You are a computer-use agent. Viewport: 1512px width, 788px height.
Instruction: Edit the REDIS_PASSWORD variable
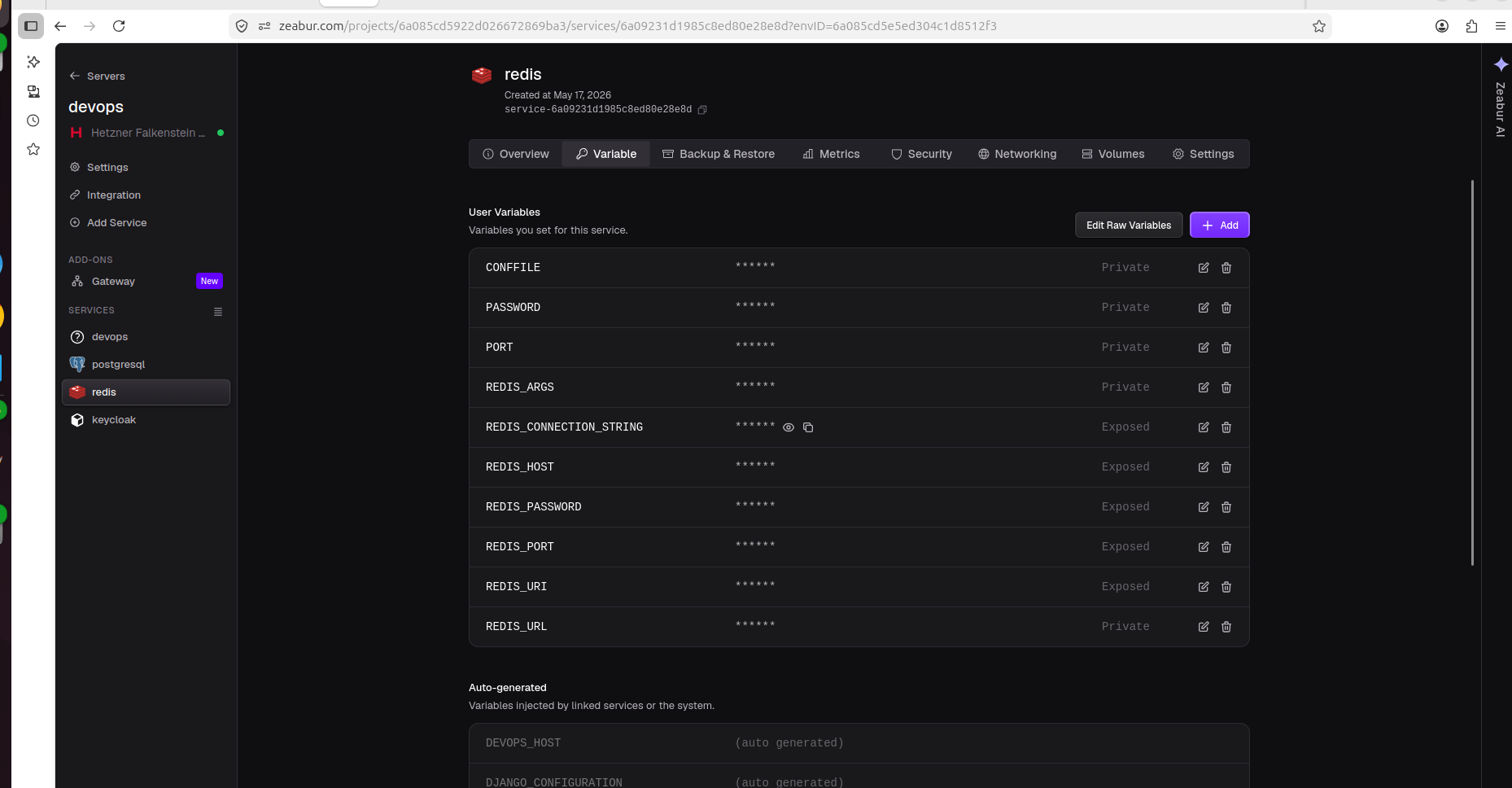pos(1204,507)
